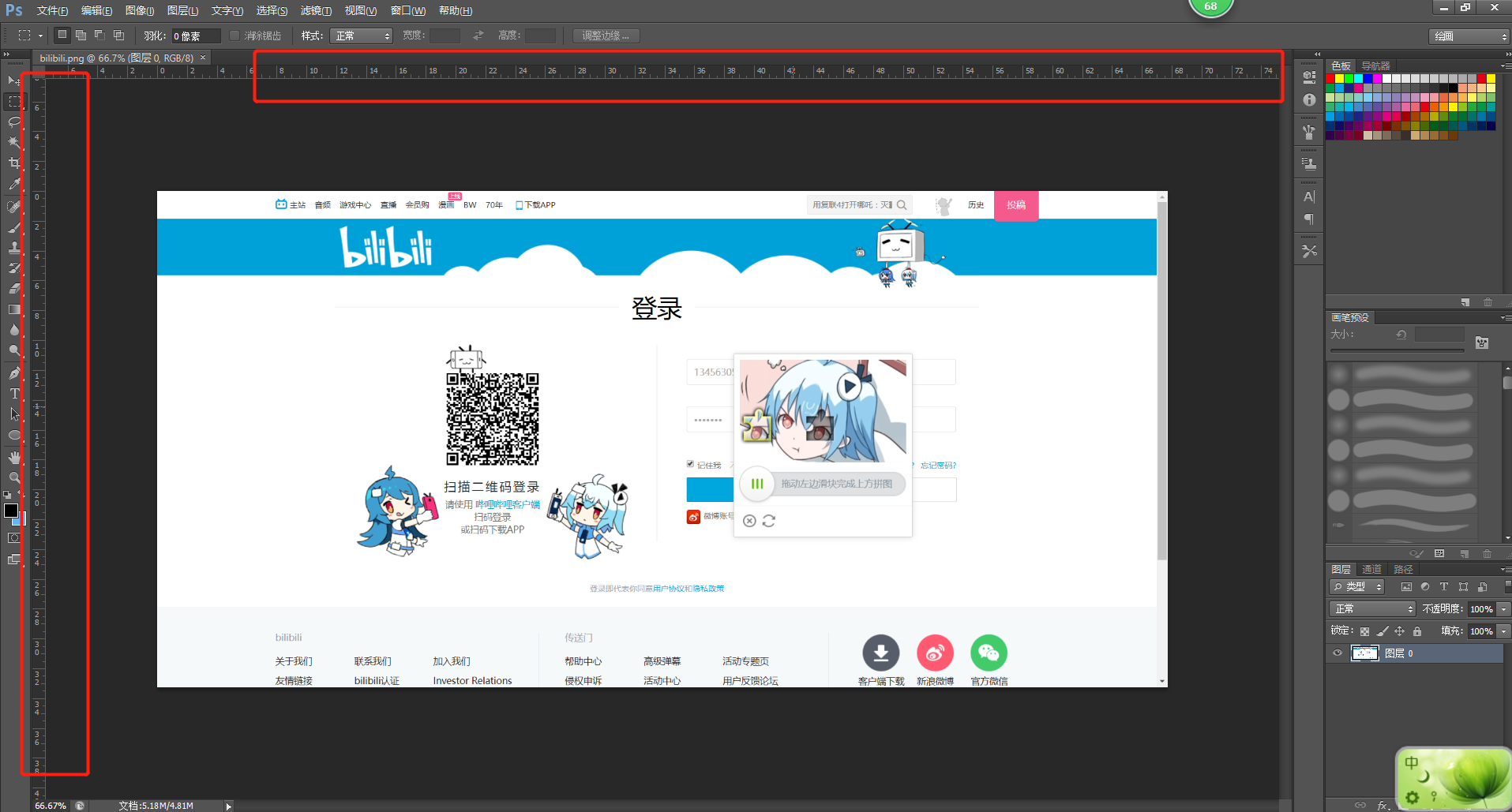Open layer blend mode 正常 dropdown
The image size is (1512, 812).
click(x=1372, y=609)
